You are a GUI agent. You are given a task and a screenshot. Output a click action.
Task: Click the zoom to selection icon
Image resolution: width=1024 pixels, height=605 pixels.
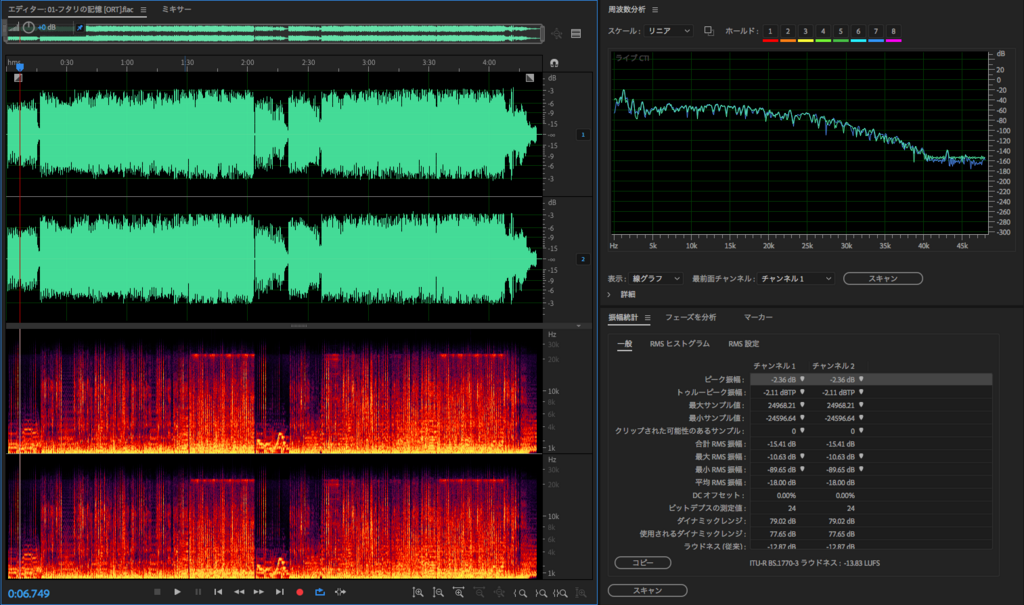click(x=560, y=593)
